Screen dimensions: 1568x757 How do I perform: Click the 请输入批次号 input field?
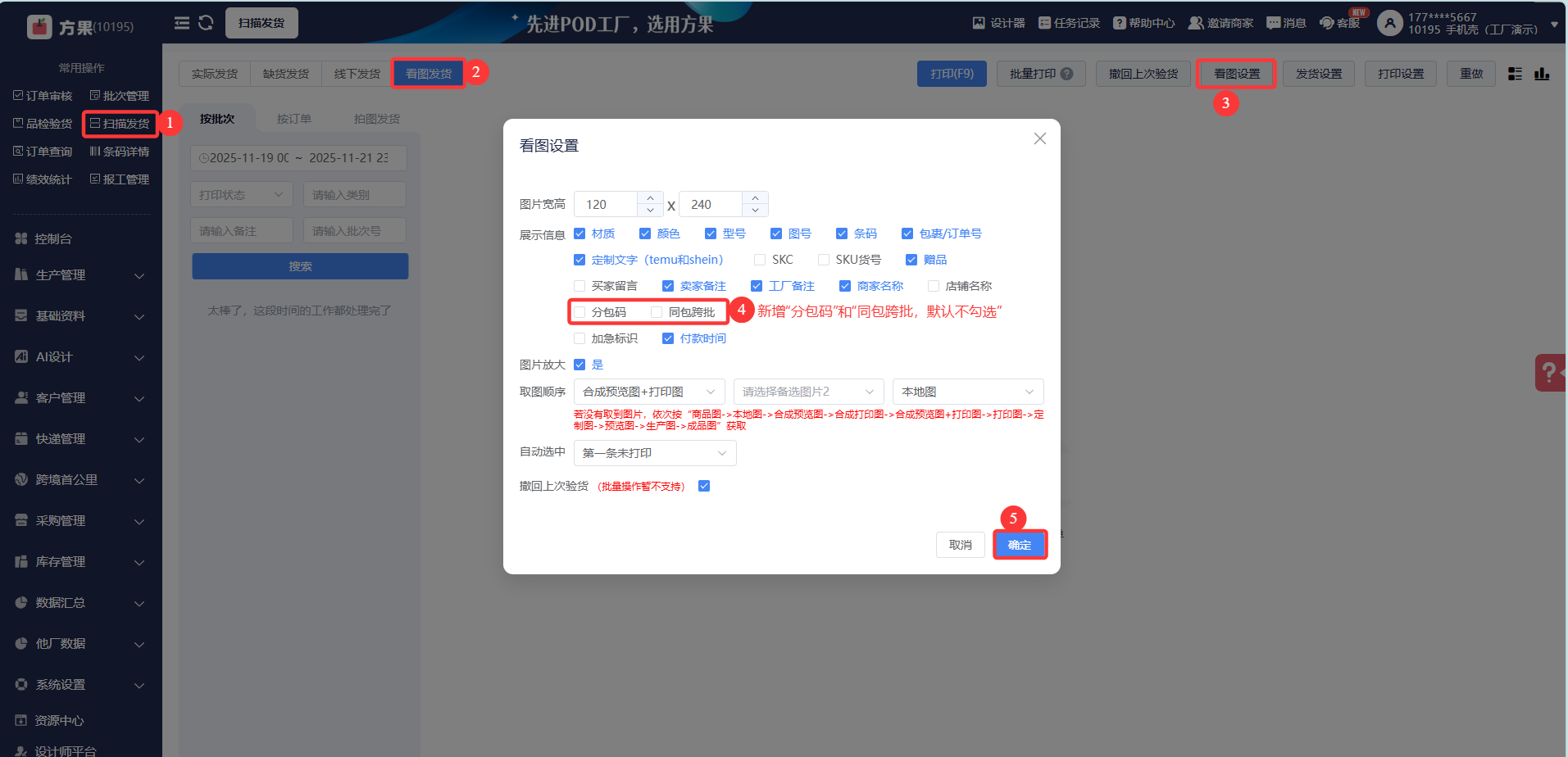point(354,230)
